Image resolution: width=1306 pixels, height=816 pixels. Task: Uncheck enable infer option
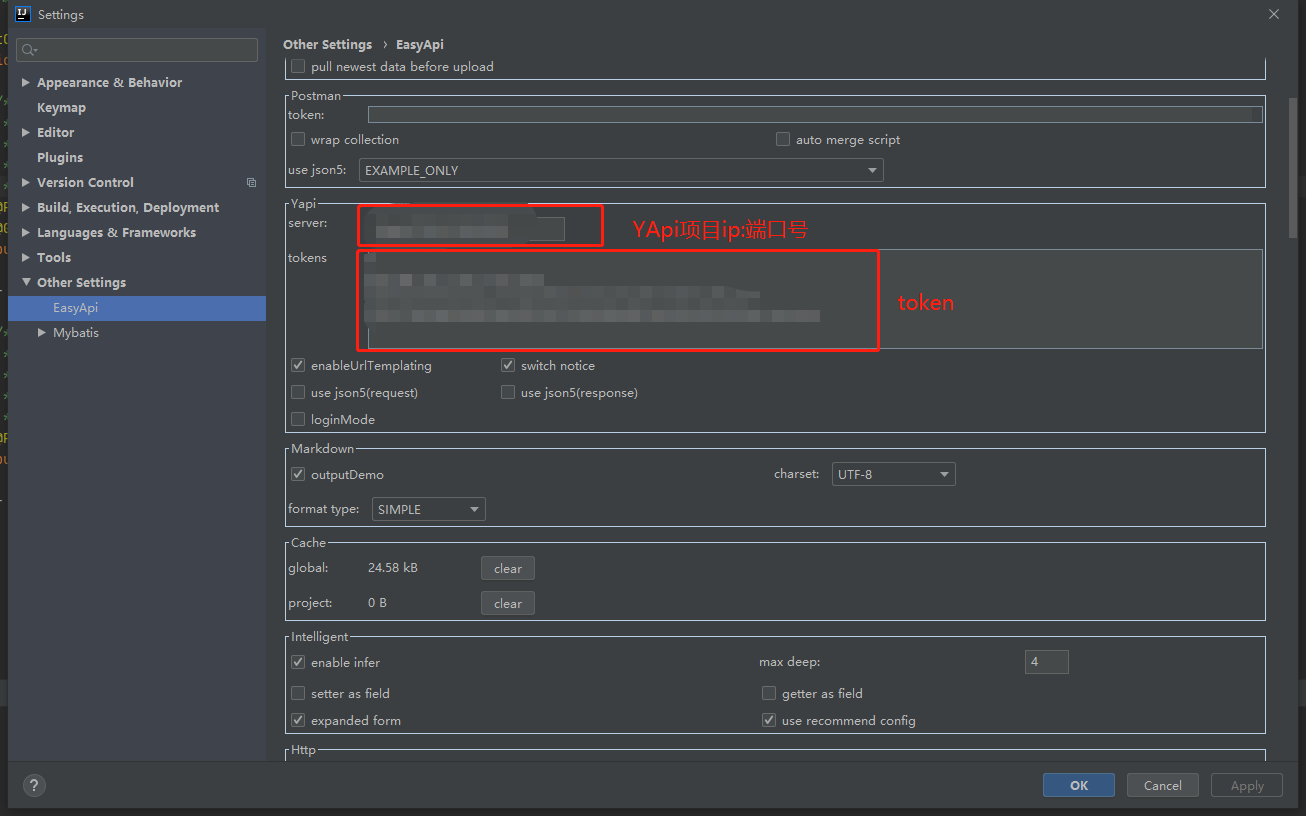pos(298,663)
